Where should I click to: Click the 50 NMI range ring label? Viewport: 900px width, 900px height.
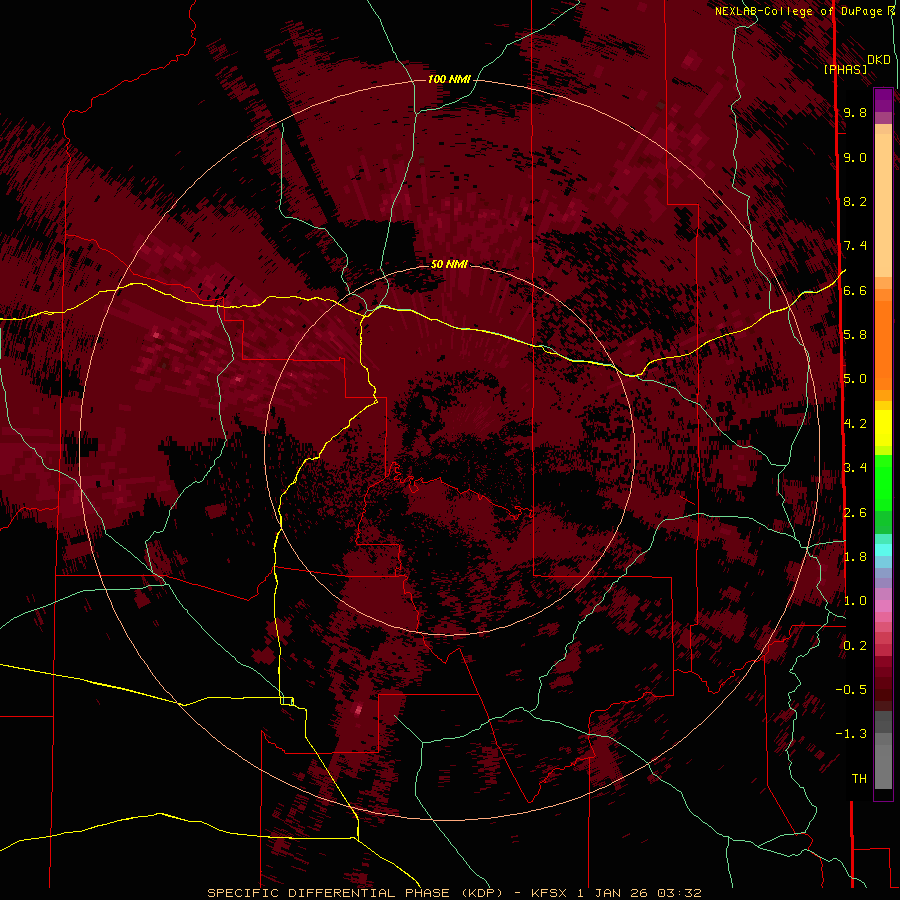coord(449,264)
